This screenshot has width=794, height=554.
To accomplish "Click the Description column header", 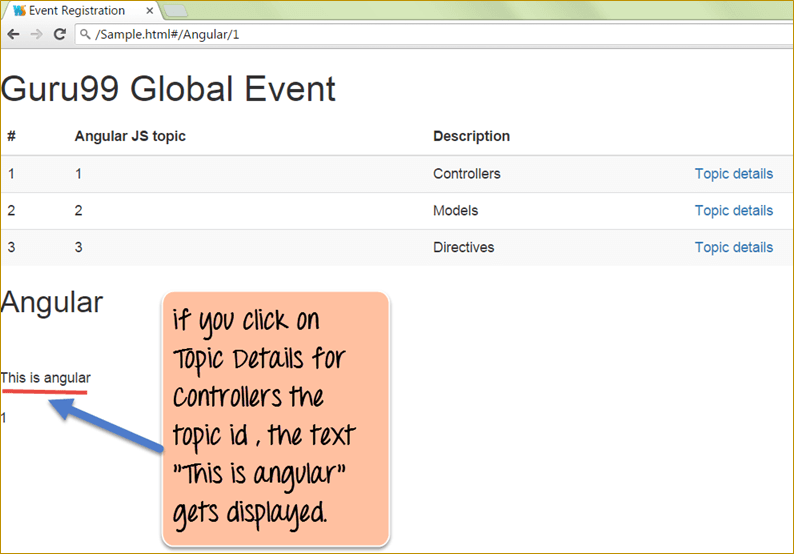I will click(471, 136).
